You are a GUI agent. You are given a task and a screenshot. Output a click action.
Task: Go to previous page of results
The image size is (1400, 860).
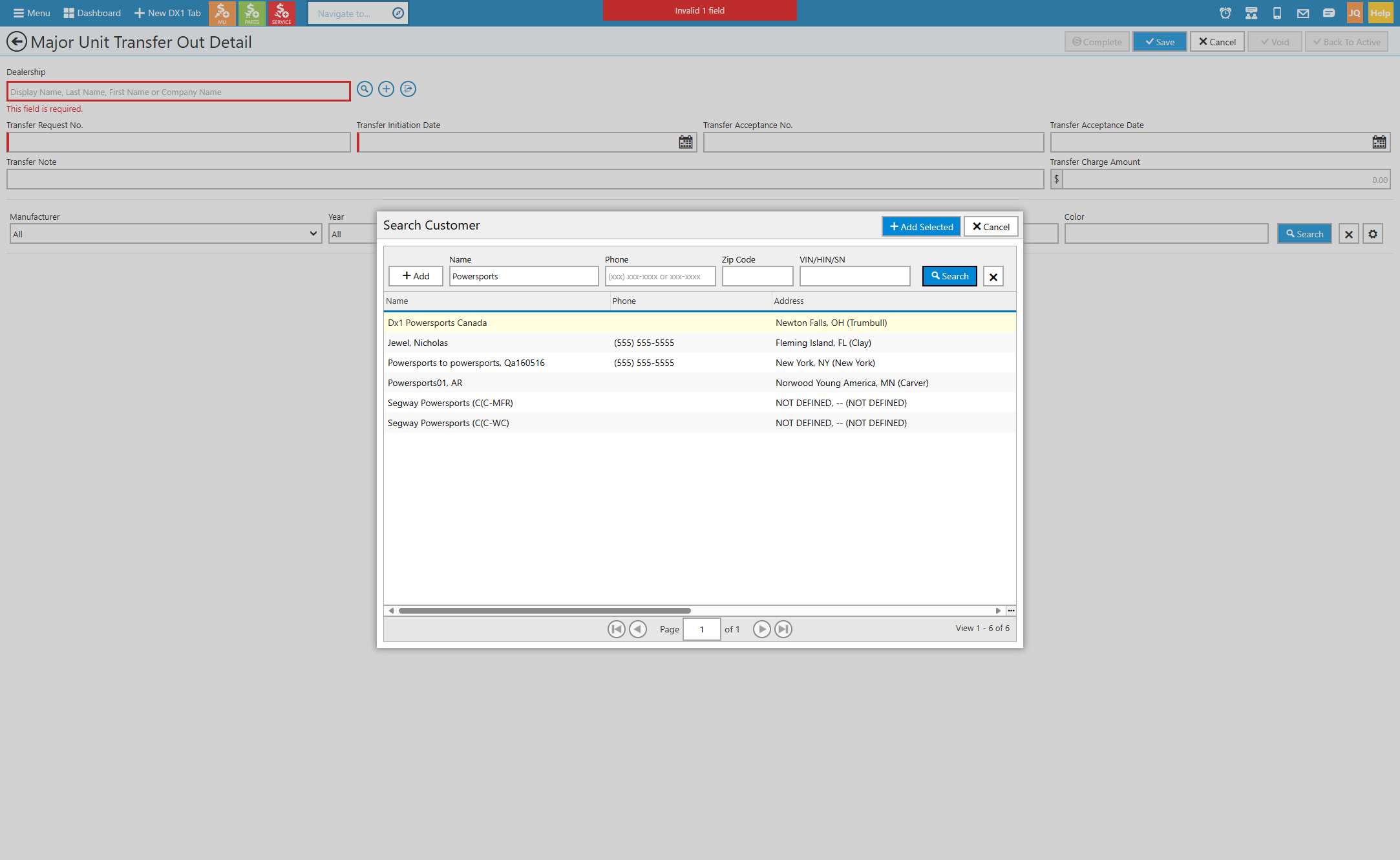click(638, 629)
